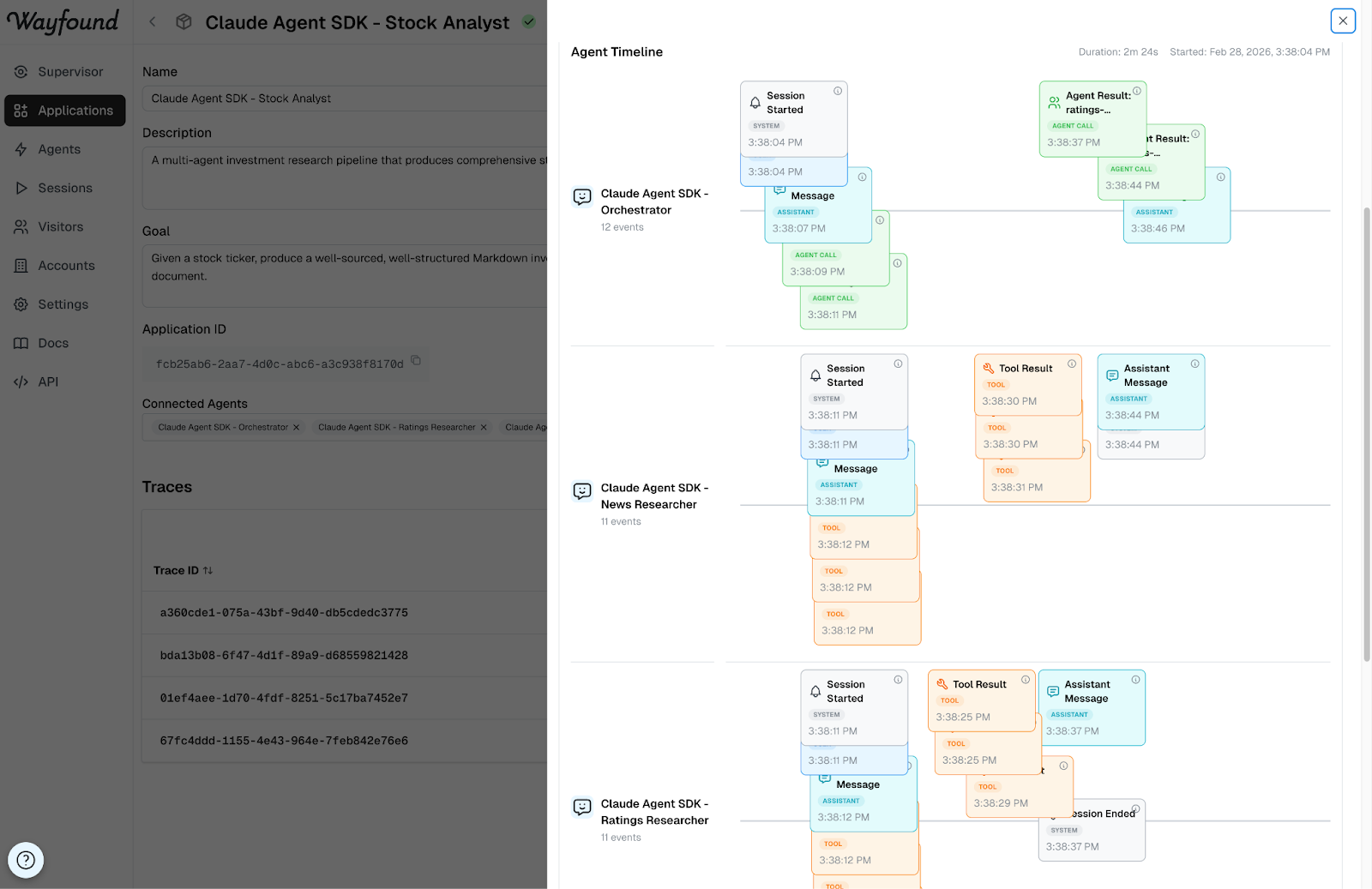This screenshot has height=889, width=1372.
Task: Go back using the chevron arrow
Action: pos(153,22)
